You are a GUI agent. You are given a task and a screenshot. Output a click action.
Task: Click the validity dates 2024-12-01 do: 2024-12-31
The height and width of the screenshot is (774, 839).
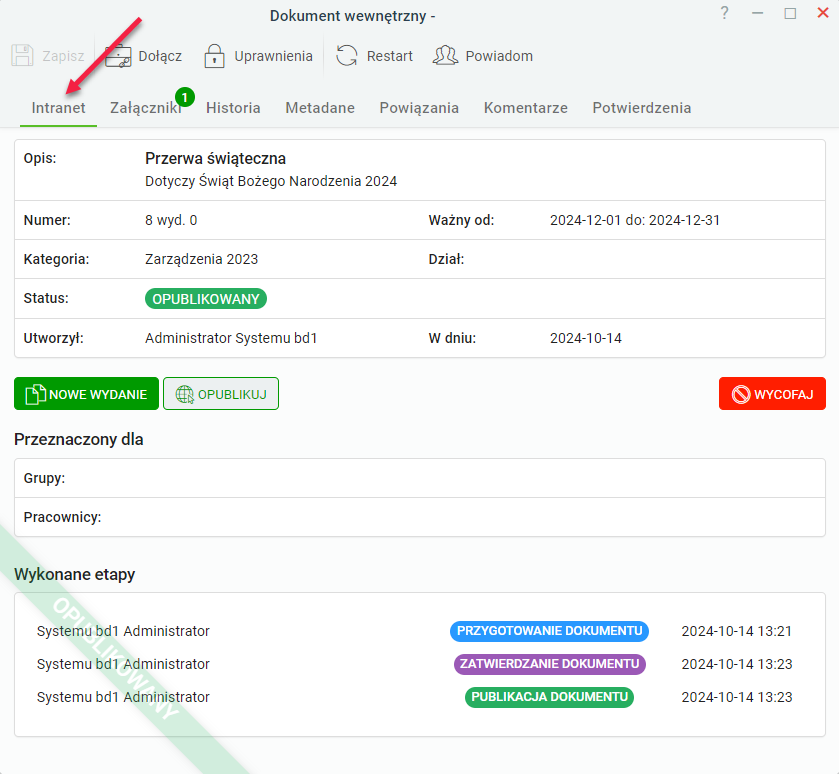coord(635,220)
